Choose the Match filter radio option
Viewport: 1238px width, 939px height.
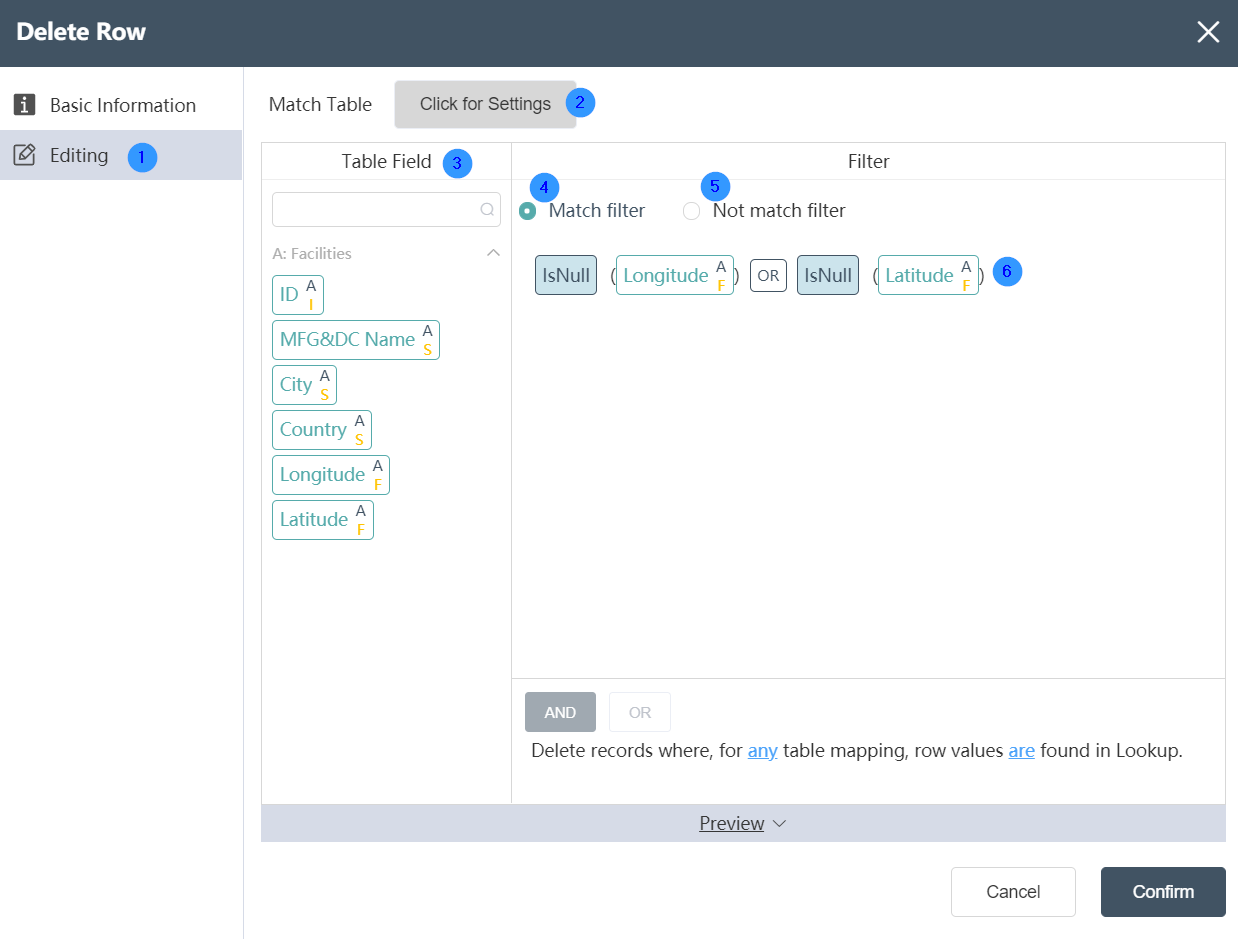[527, 211]
